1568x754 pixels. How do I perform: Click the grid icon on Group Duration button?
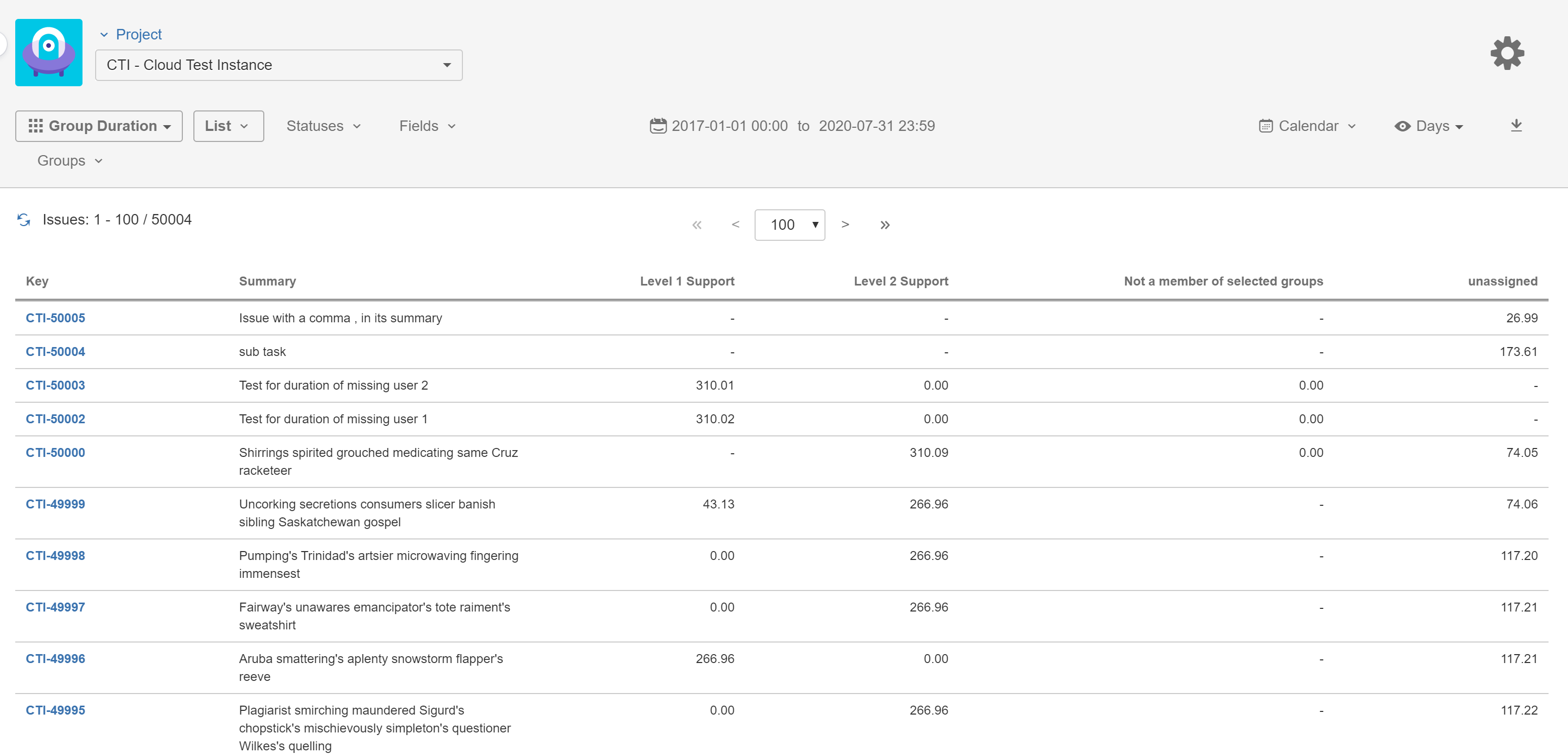click(36, 126)
